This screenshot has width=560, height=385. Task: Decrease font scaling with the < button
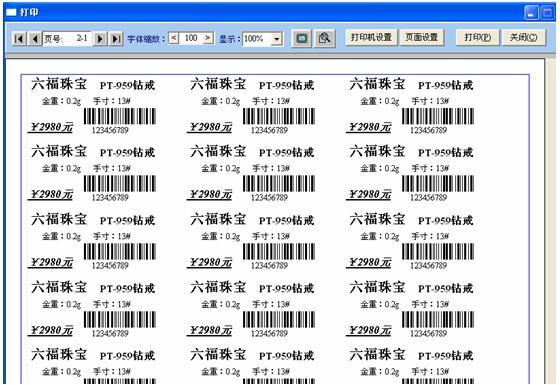(174, 38)
